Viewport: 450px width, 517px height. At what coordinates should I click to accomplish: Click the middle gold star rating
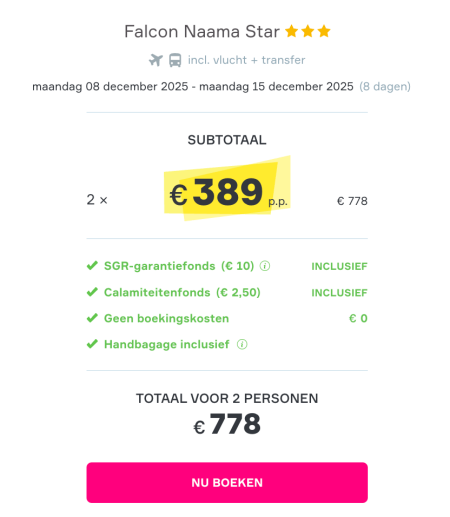pyautogui.click(x=308, y=31)
